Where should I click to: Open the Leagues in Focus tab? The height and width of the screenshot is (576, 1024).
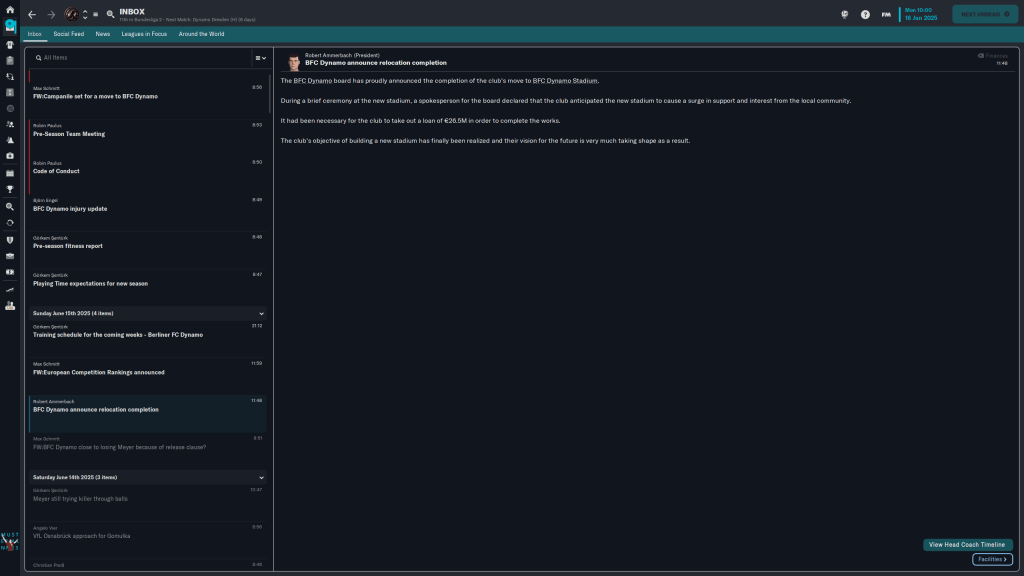[144, 34]
